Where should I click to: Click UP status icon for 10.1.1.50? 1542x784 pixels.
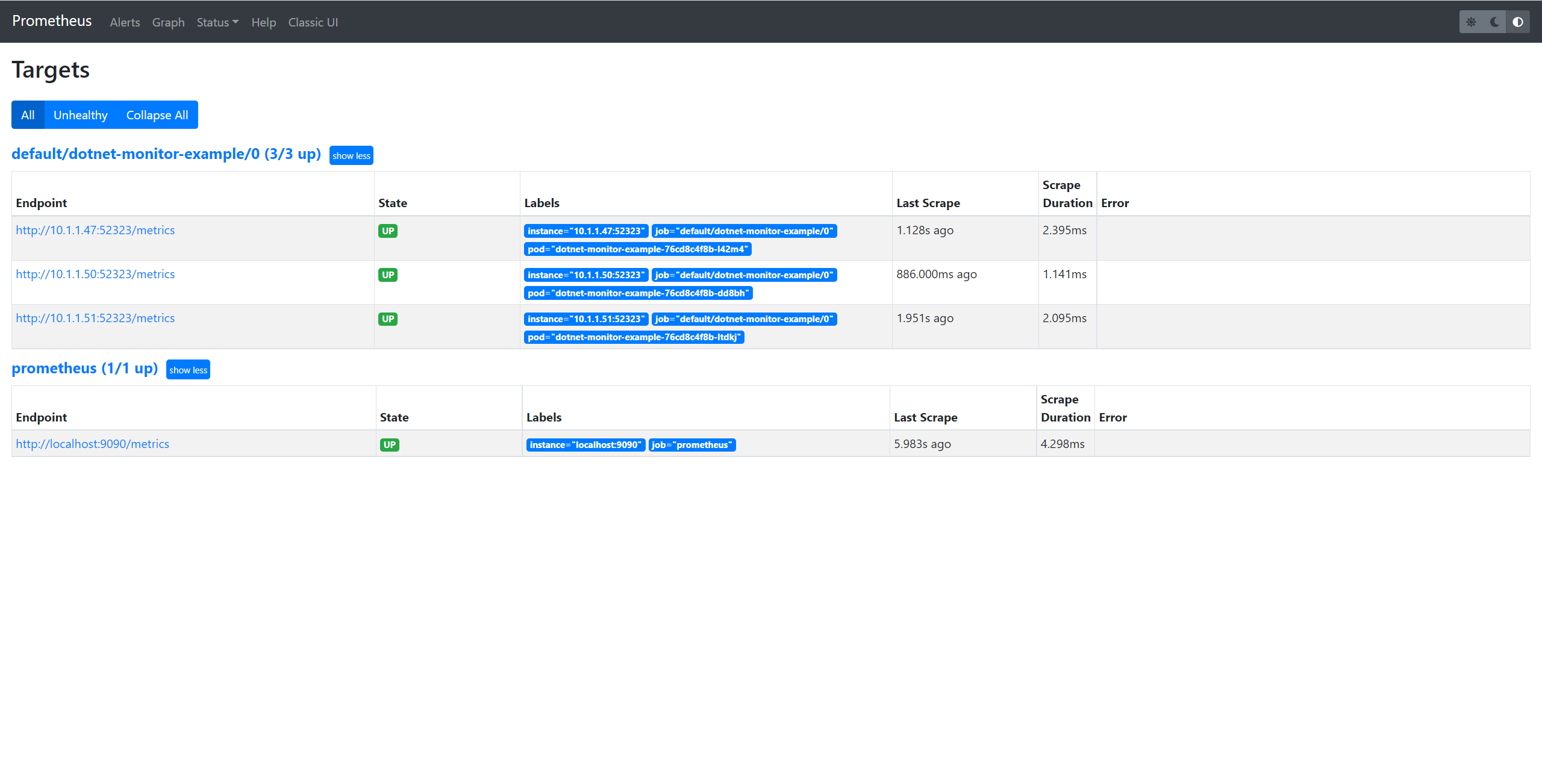pyautogui.click(x=388, y=275)
